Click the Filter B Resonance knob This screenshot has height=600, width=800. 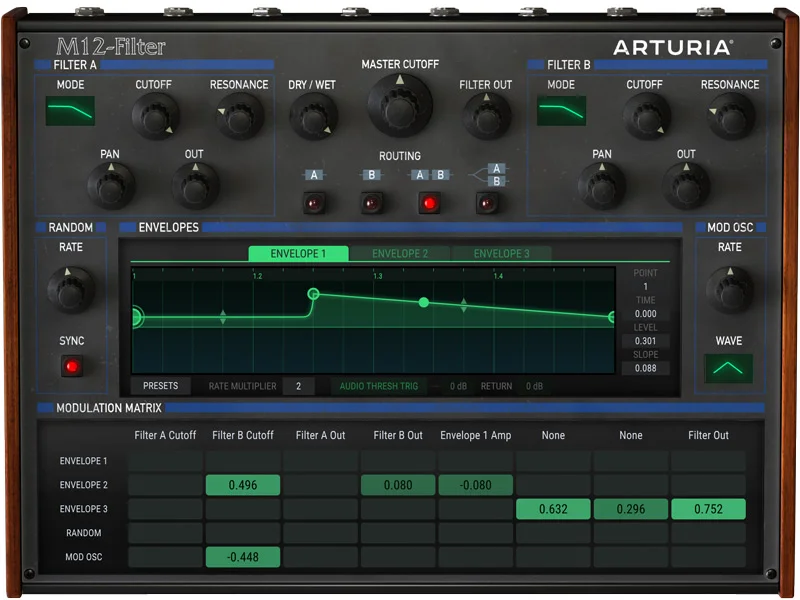pyautogui.click(x=731, y=116)
